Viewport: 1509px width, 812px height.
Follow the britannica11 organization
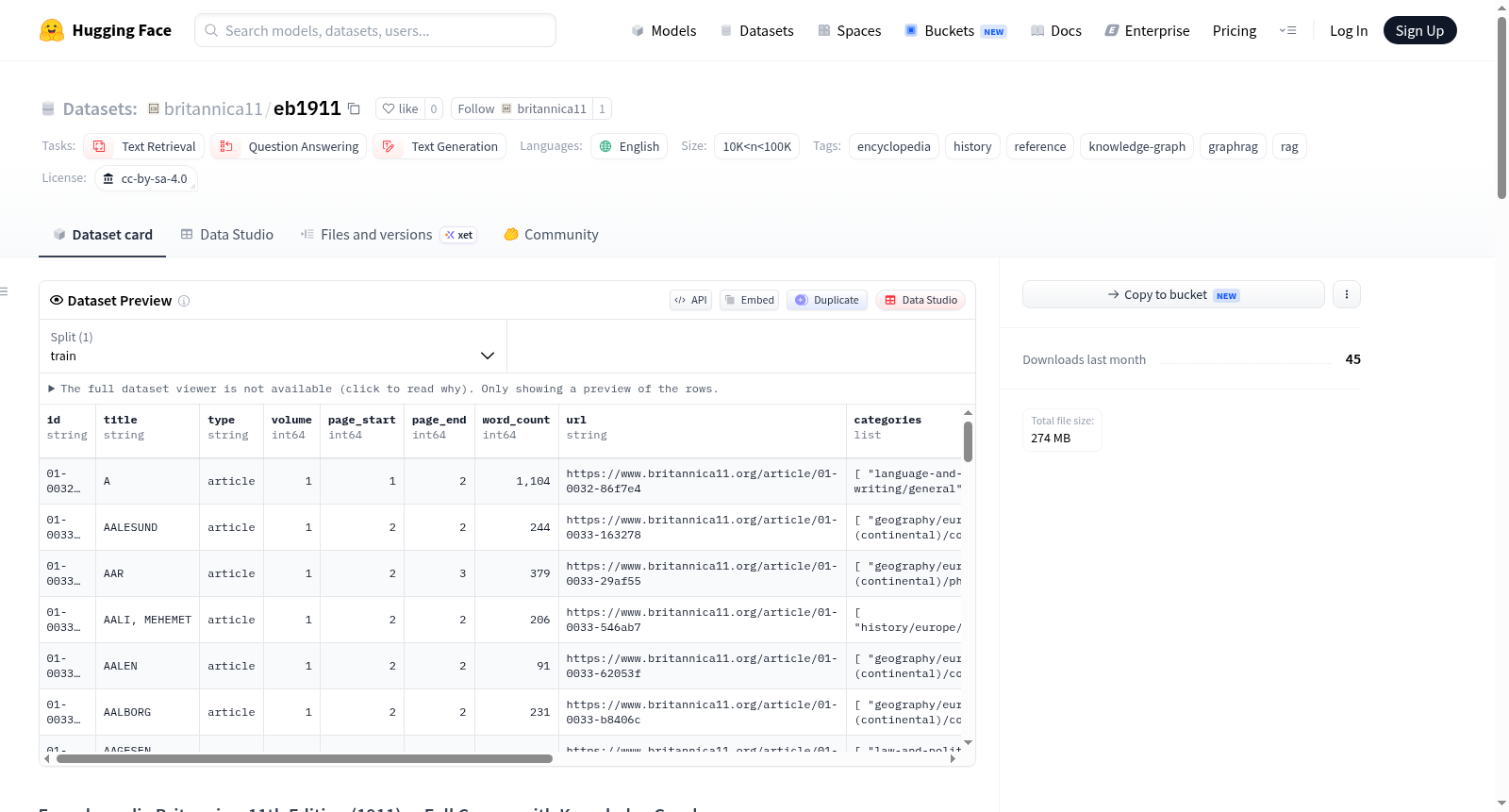(x=522, y=108)
